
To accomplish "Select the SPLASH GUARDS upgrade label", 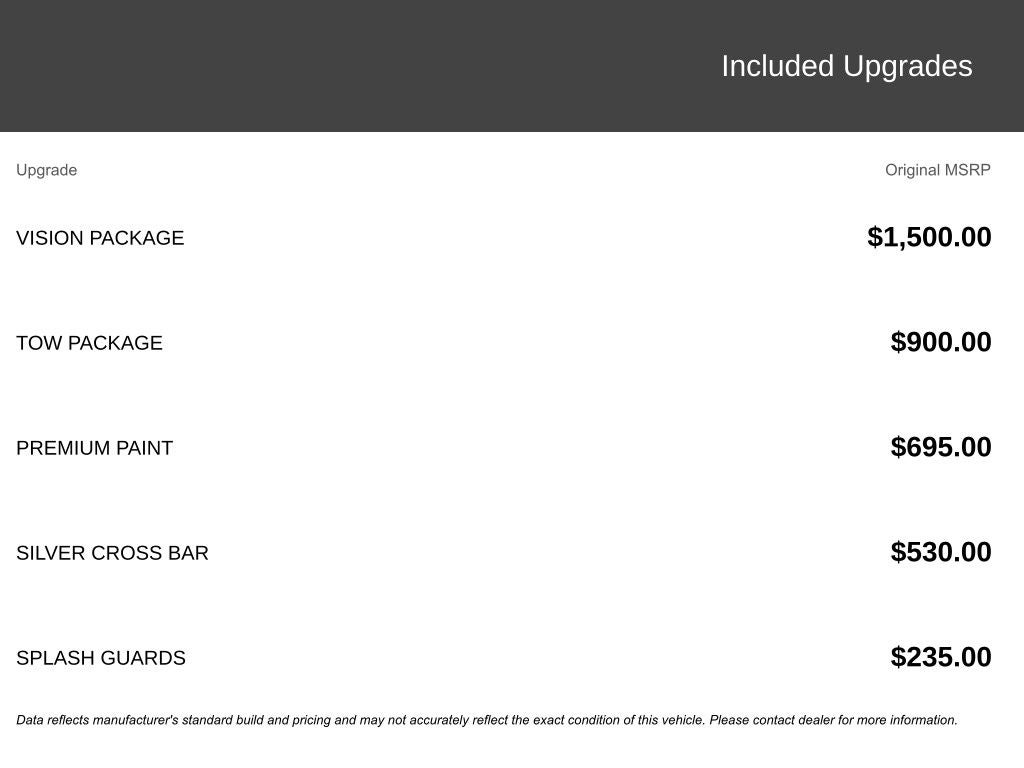I will pos(100,658).
